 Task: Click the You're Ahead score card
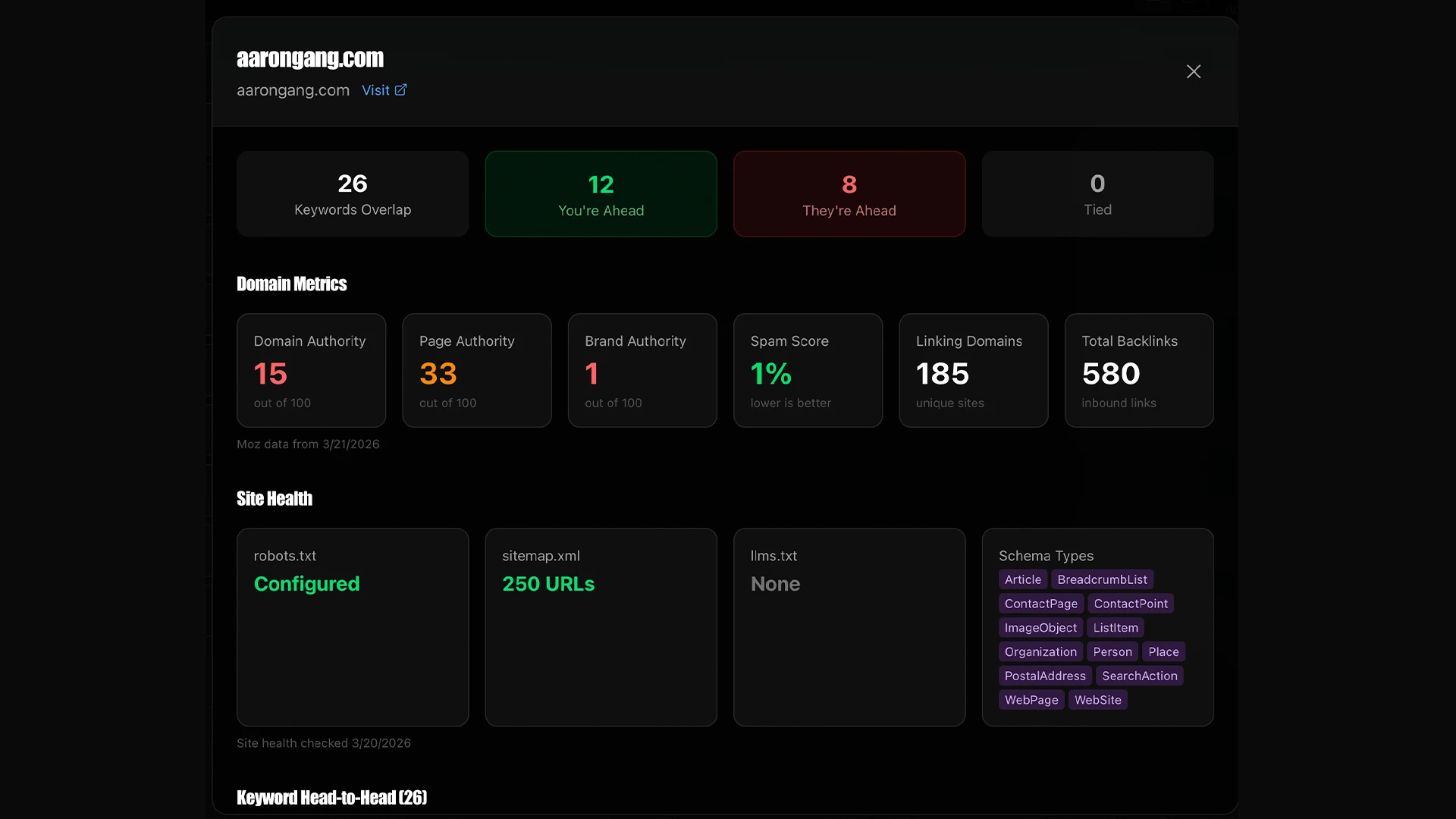[601, 193]
